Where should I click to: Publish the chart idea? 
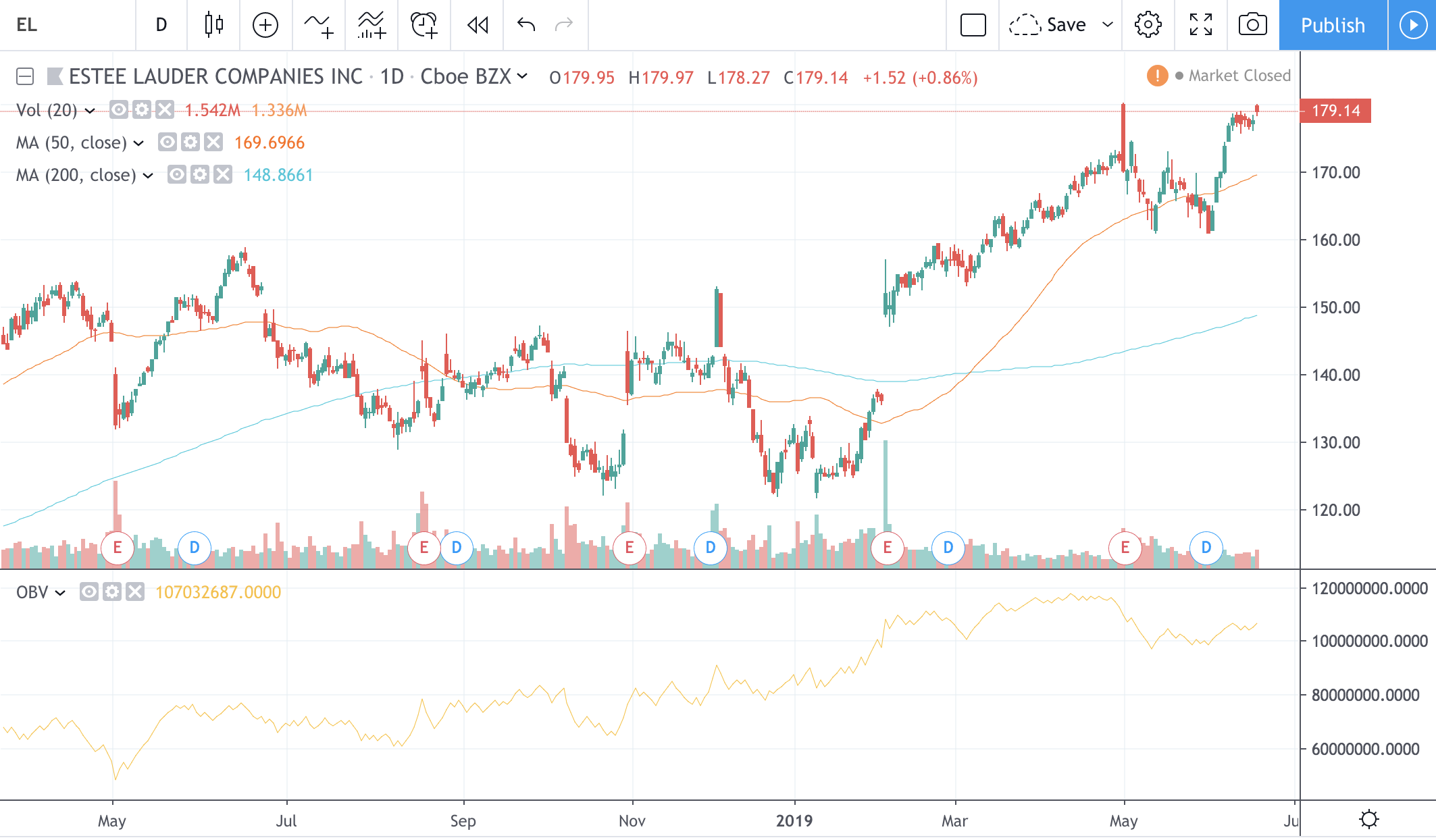[1333, 25]
